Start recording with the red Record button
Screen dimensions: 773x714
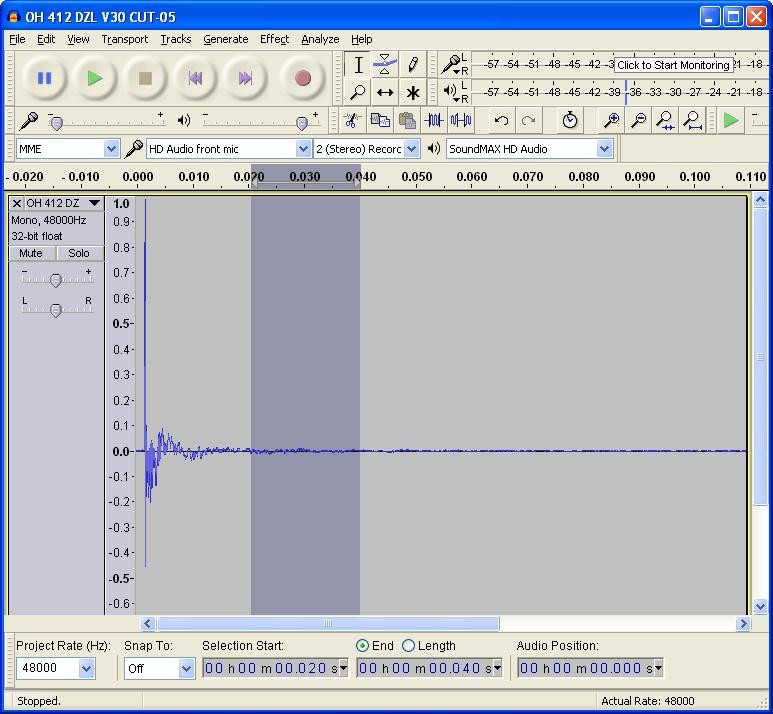point(303,78)
